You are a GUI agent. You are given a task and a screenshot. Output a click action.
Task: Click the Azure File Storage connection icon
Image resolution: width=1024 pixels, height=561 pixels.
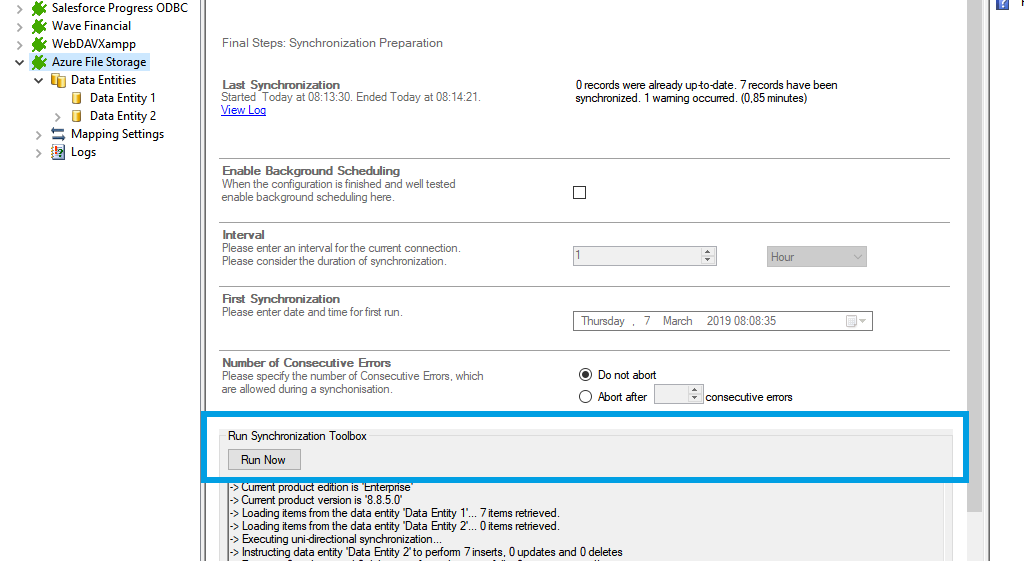pyautogui.click(x=39, y=62)
